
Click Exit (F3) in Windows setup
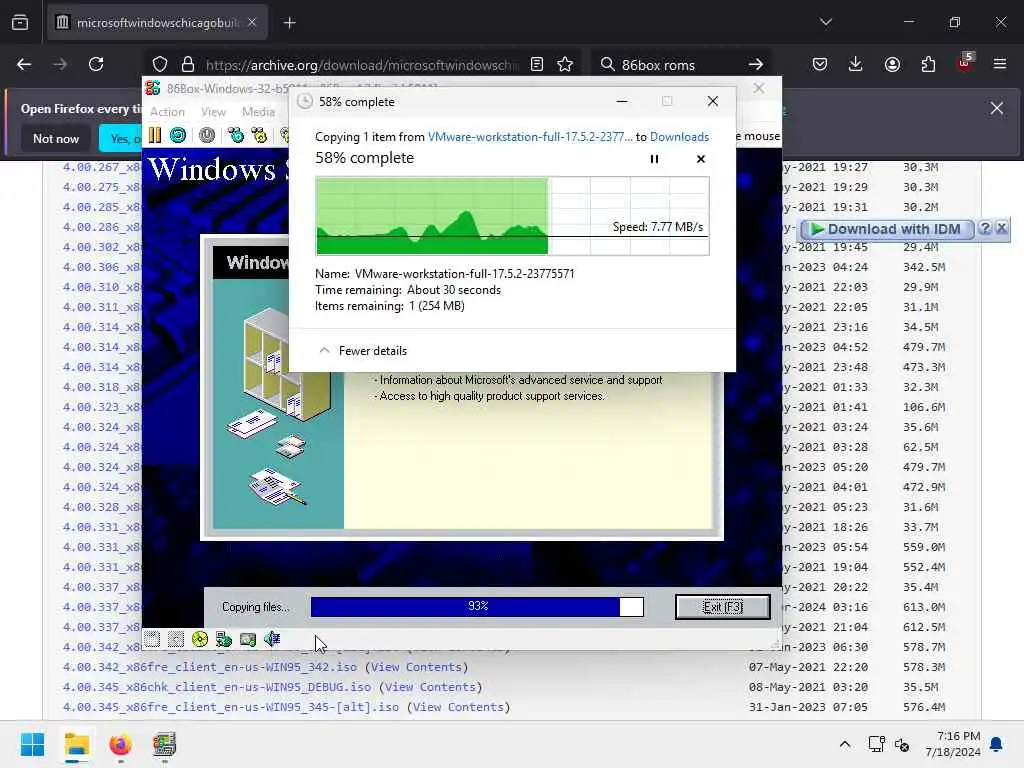(x=722, y=607)
